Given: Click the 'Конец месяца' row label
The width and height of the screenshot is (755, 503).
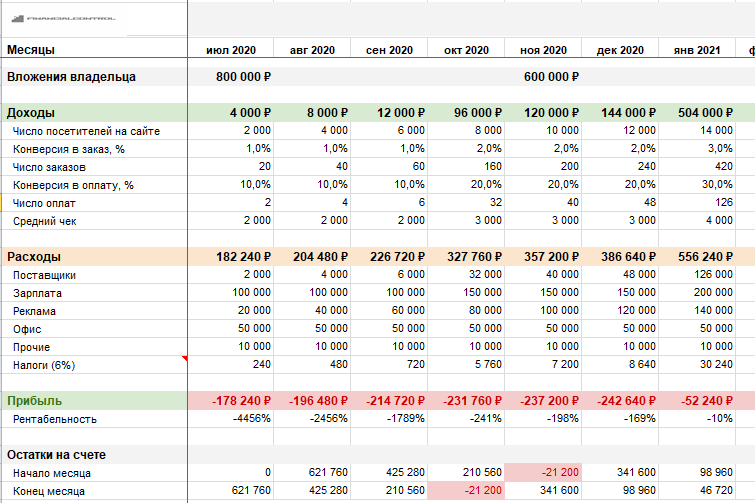Looking at the screenshot, I should (49, 491).
